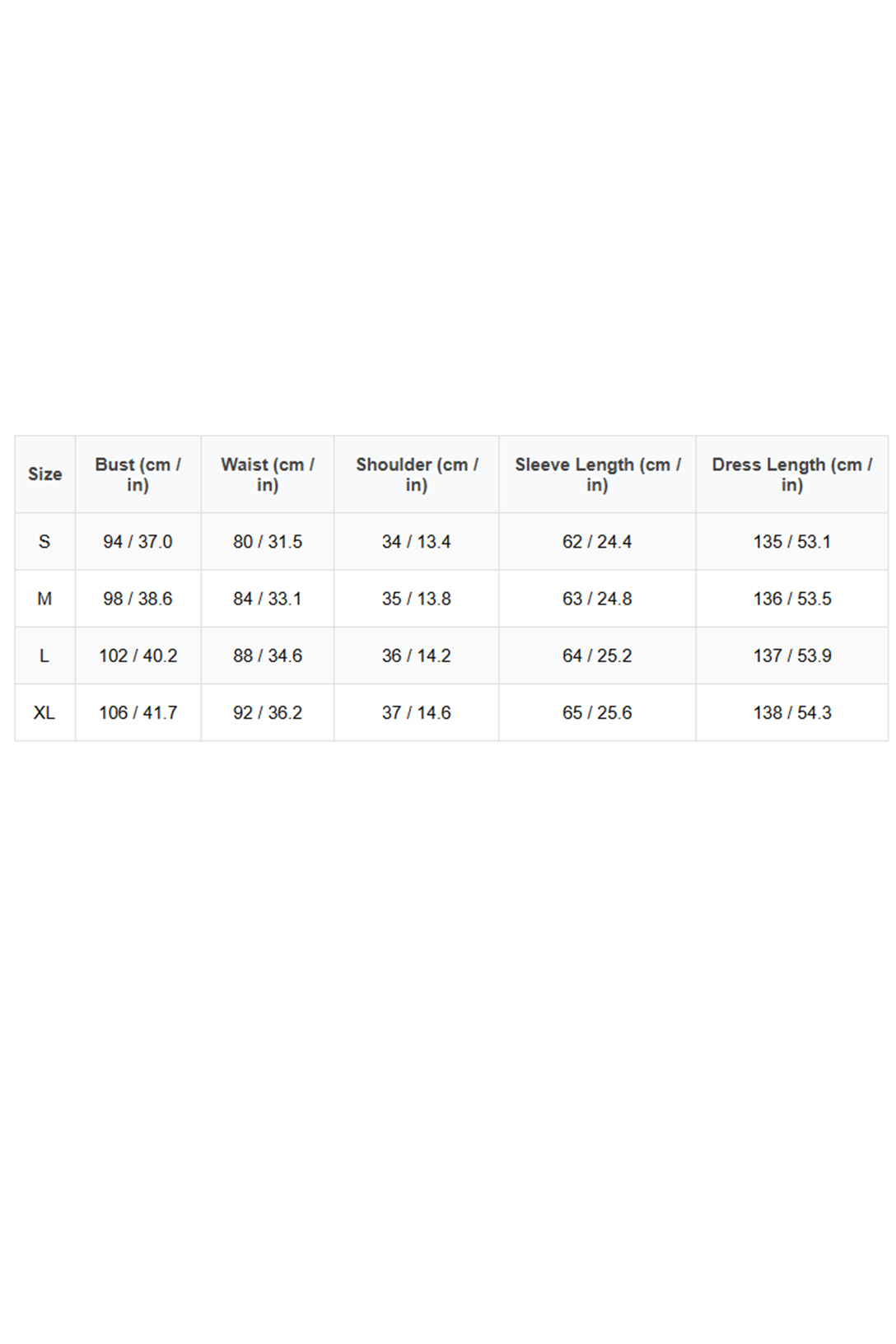Click the Bust (cm / in) header

[138, 474]
